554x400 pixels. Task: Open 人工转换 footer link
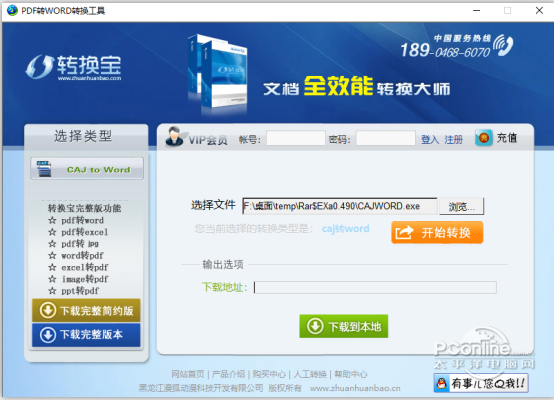310,374
